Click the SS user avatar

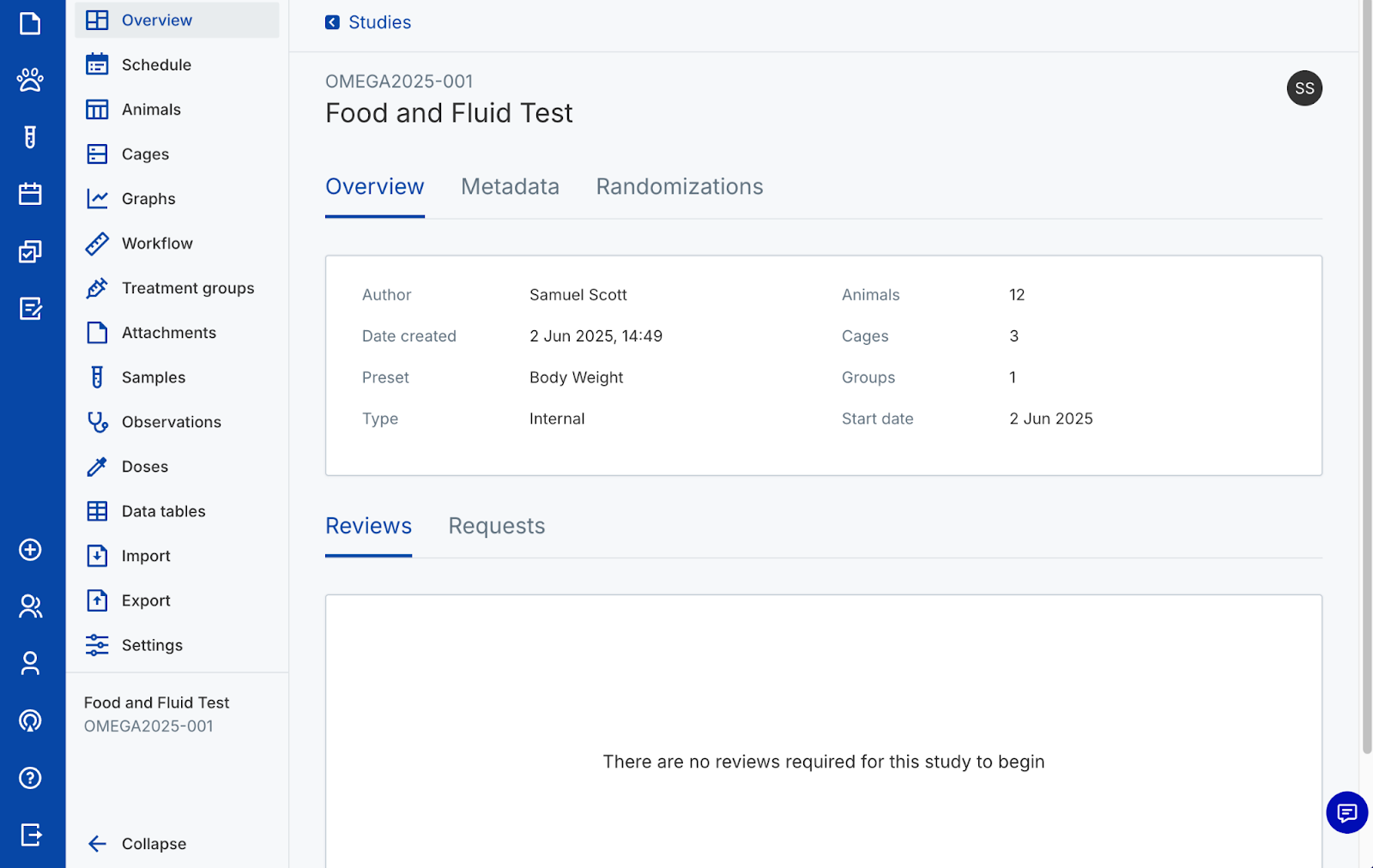(1303, 88)
